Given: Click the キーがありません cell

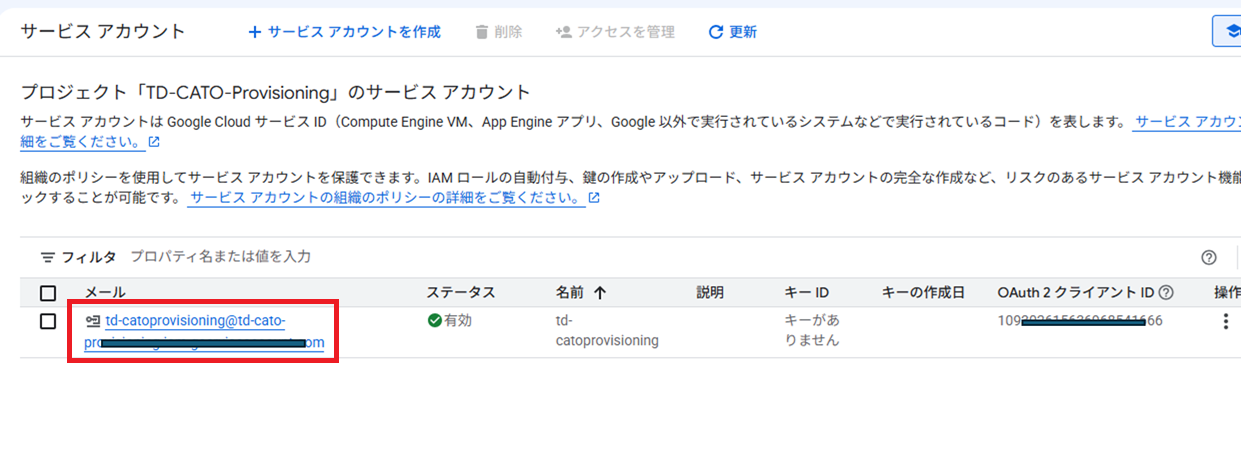Looking at the screenshot, I should click(x=813, y=330).
